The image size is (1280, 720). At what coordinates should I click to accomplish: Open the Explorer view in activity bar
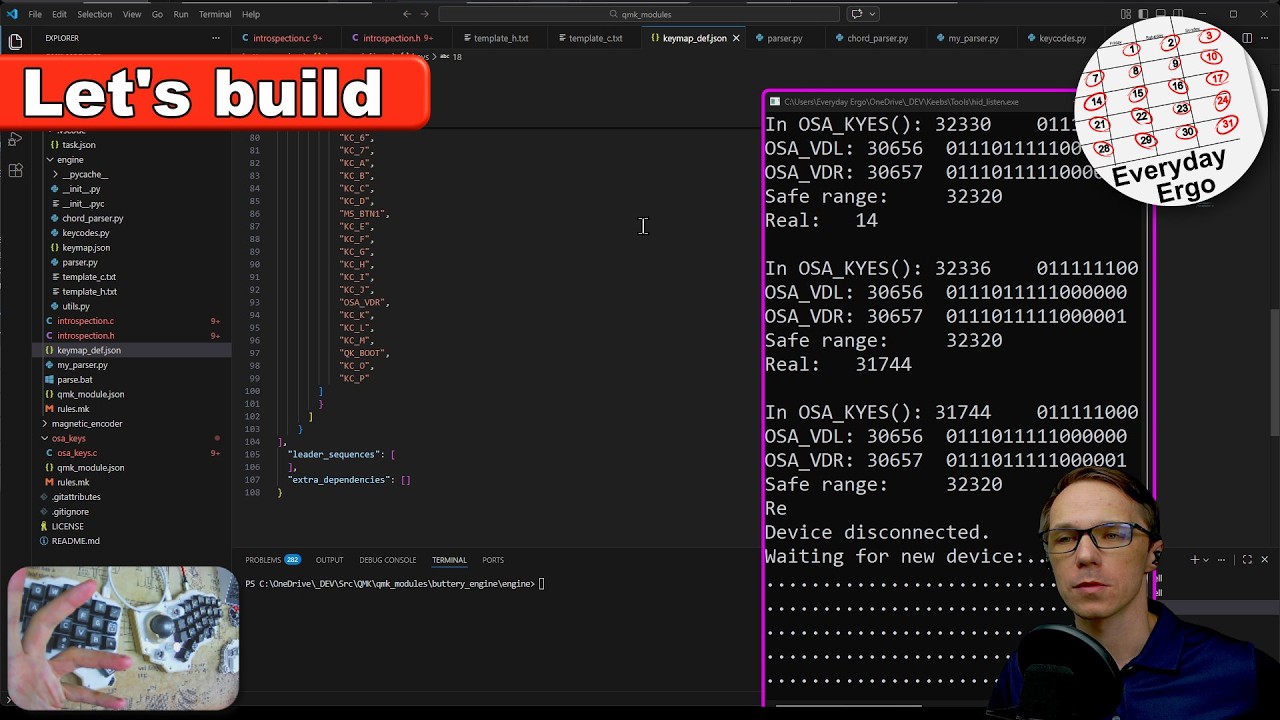tap(15, 41)
